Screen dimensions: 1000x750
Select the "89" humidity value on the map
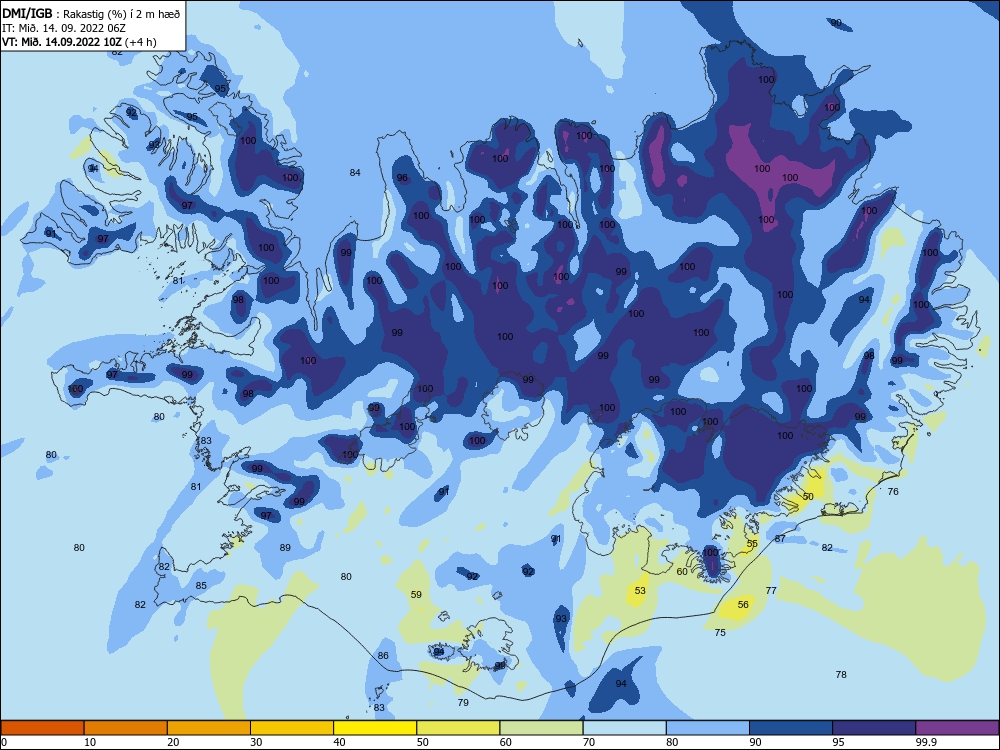coord(285,547)
